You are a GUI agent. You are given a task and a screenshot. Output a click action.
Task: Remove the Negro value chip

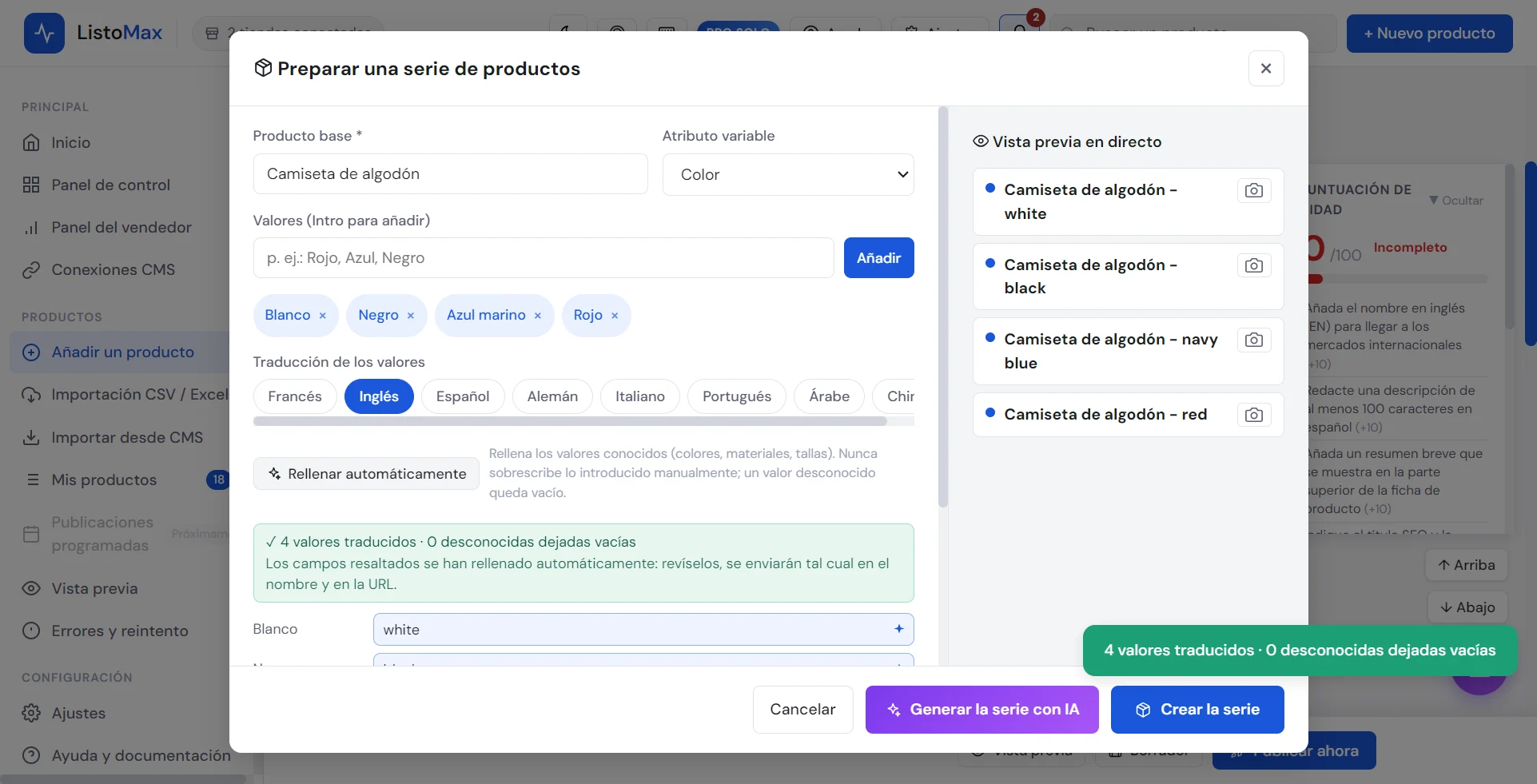coord(411,316)
